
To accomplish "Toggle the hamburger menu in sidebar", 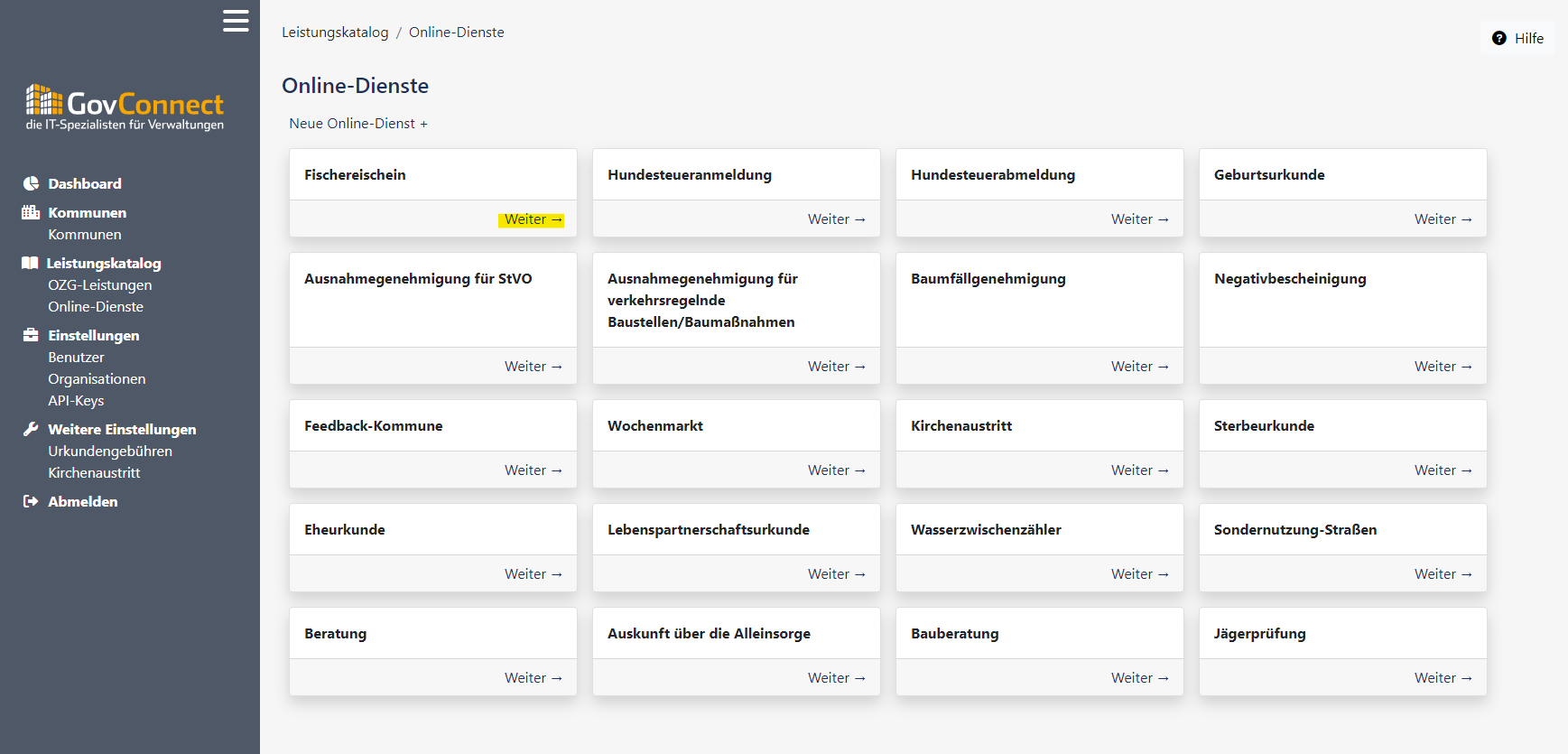I will [236, 21].
